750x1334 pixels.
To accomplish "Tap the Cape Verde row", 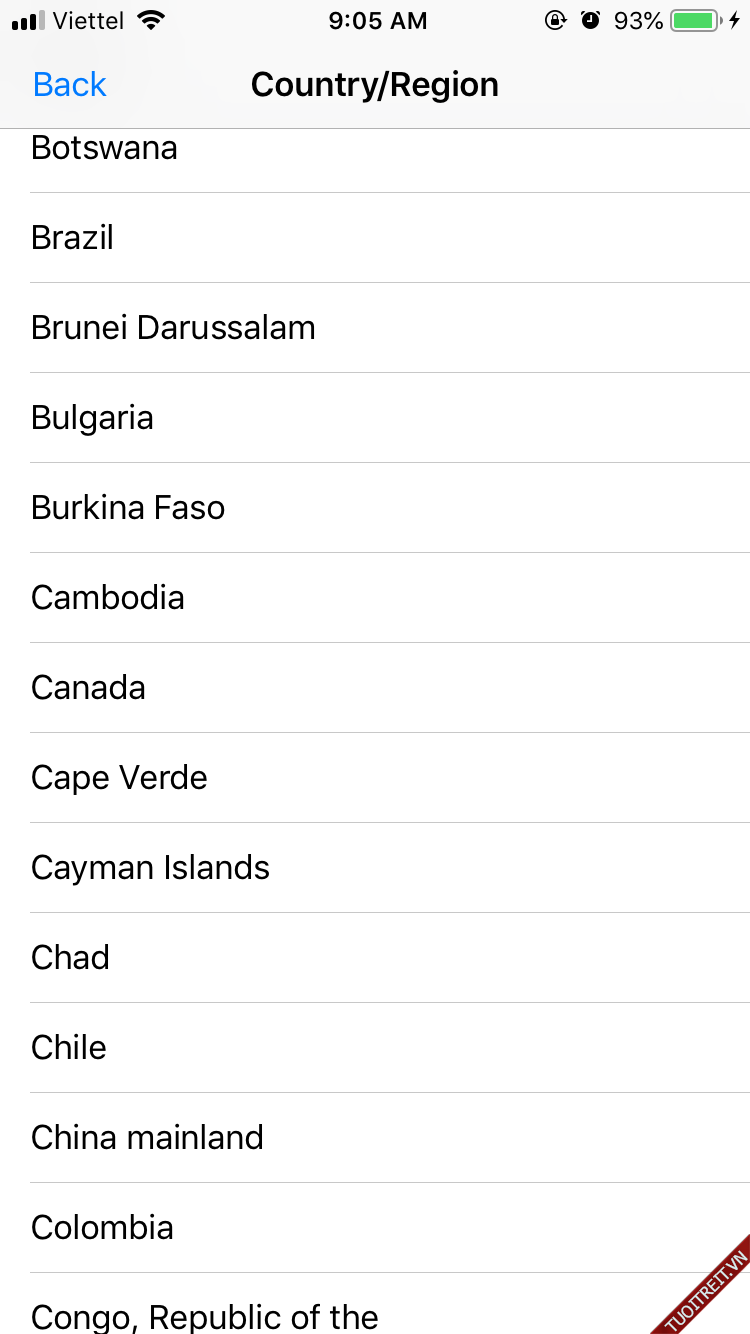I will point(119,778).
